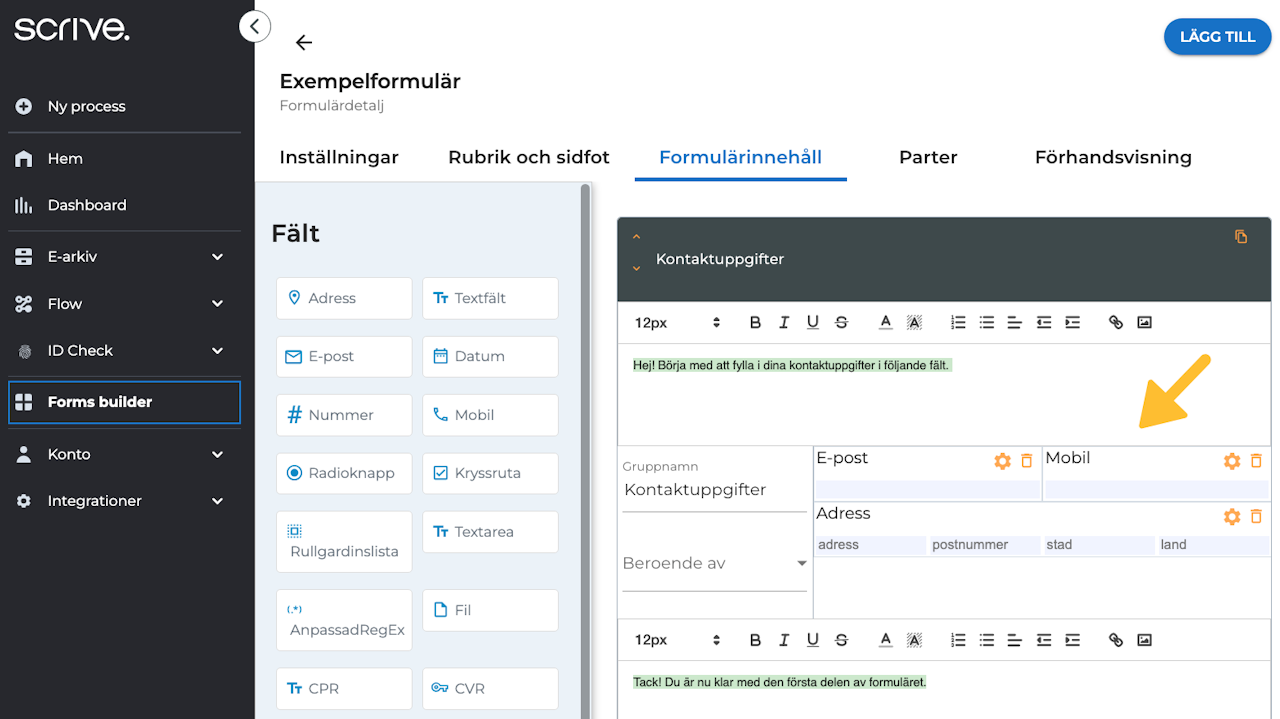Move the Kontaktuppgifter section up with the arrow
1280x719 pixels.
[636, 238]
